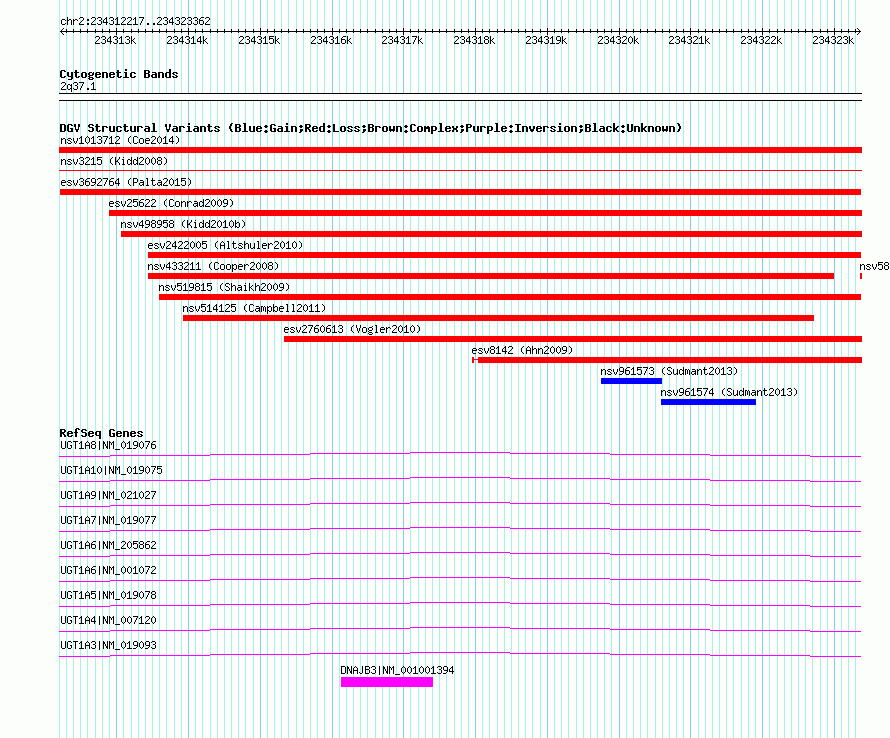Click the 234321k ruler tick label
The height and width of the screenshot is (738, 890).
tap(689, 40)
